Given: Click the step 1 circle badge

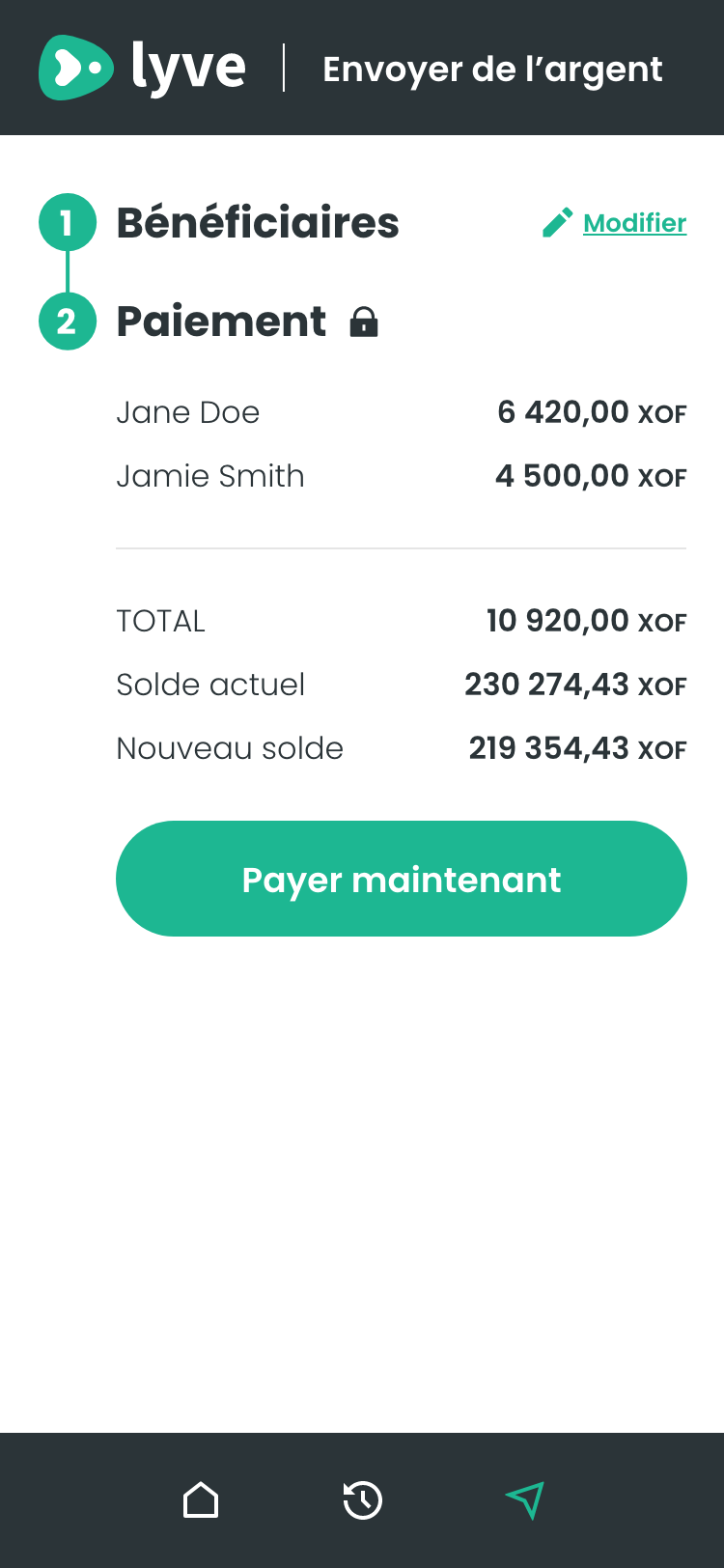Looking at the screenshot, I should click(67, 223).
